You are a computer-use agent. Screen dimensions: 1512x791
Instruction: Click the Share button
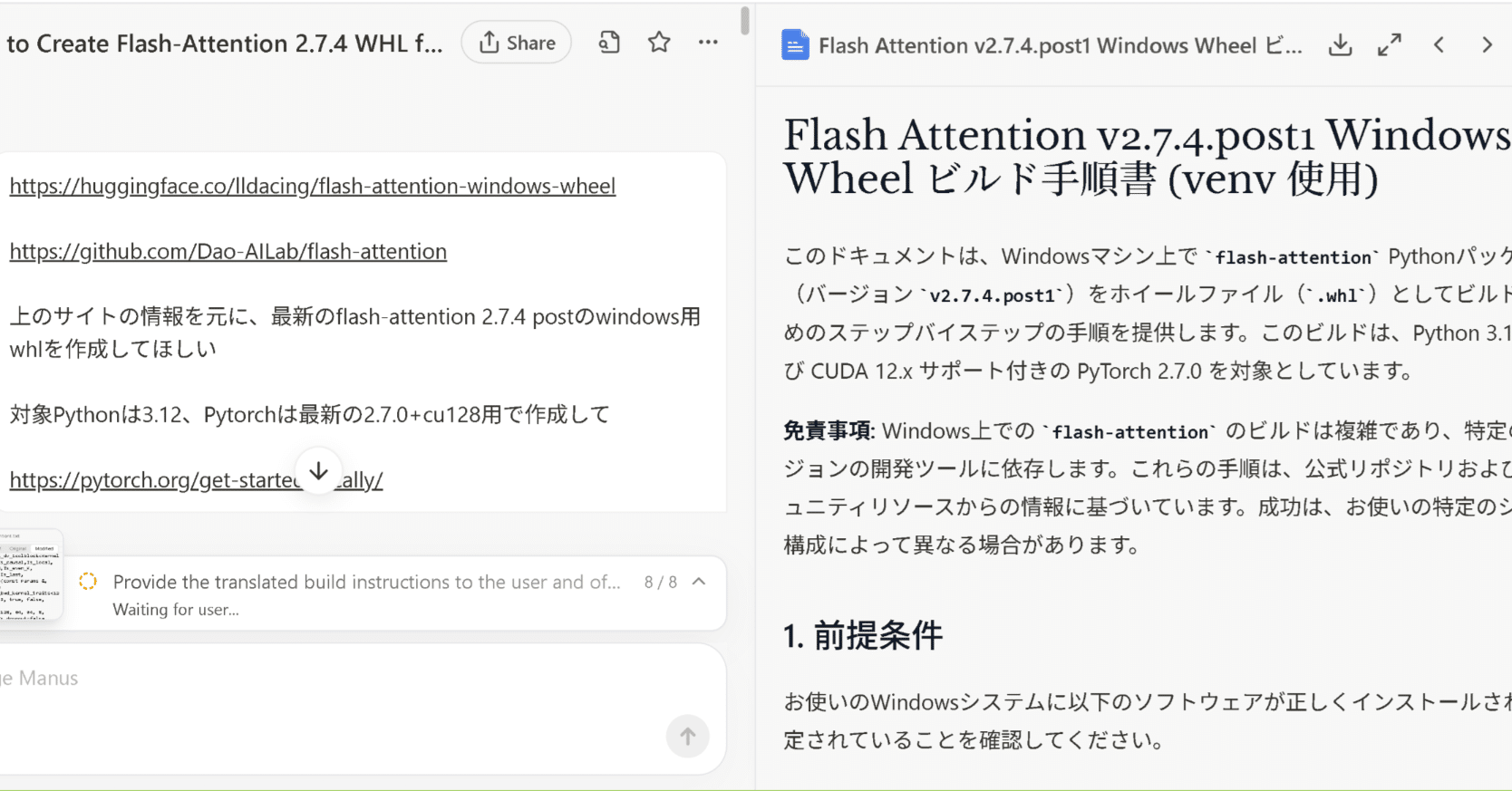coord(516,43)
